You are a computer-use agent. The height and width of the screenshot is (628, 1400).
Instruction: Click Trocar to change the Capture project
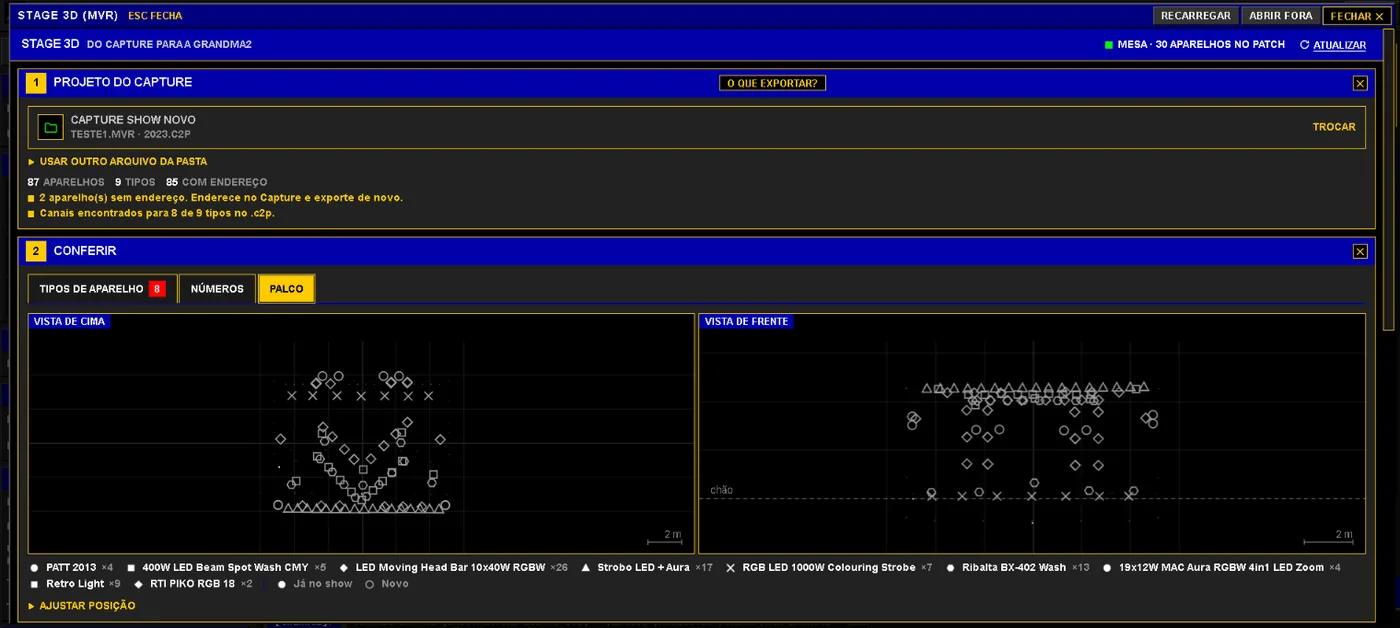[x=1334, y=127]
